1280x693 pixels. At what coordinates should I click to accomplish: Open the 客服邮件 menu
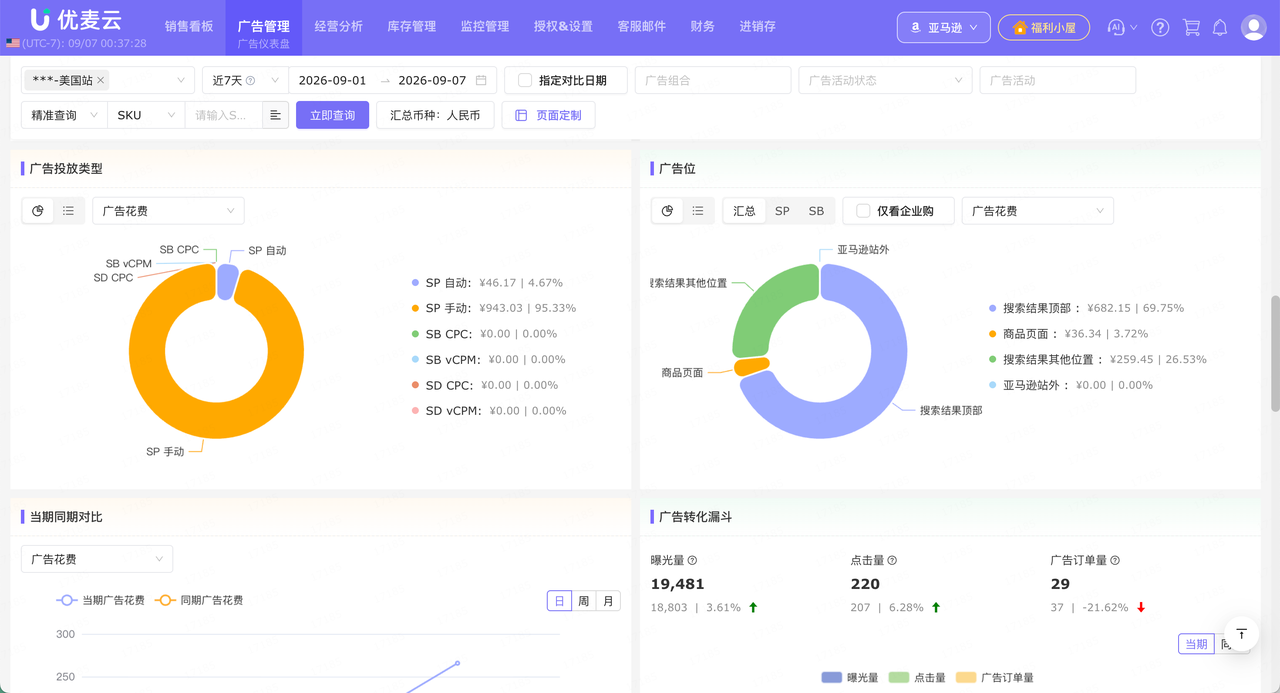click(x=642, y=26)
